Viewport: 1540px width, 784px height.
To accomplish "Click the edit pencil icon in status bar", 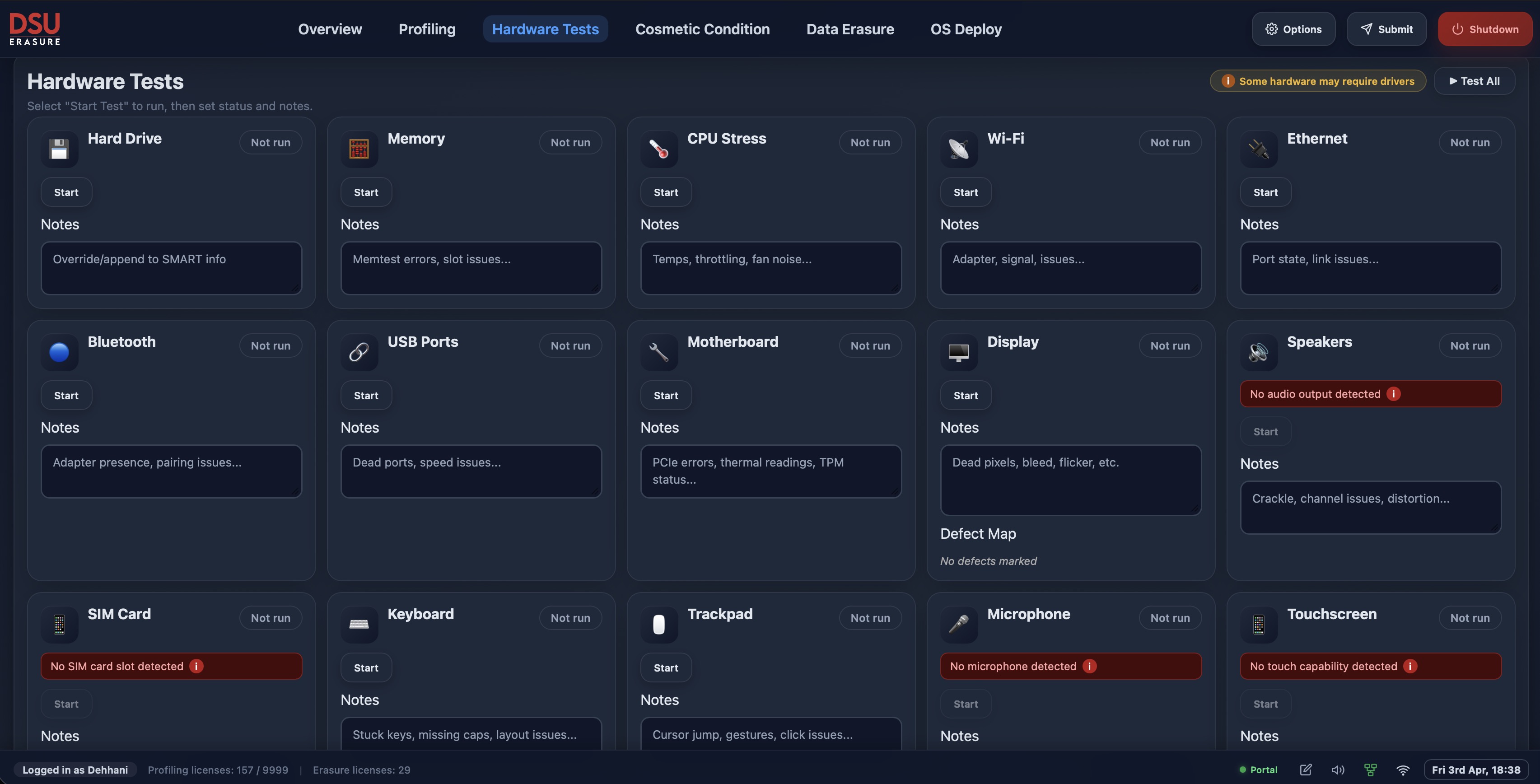I will 1306,770.
